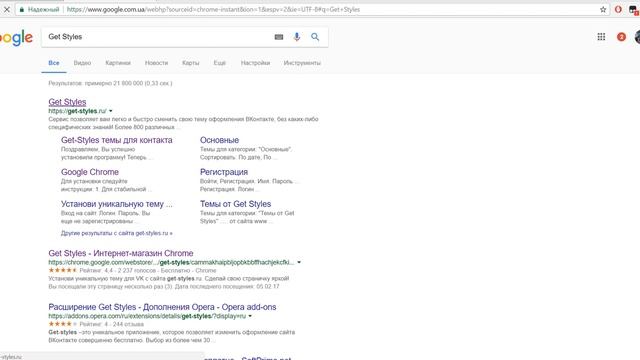Click the Google logo

click(16, 38)
